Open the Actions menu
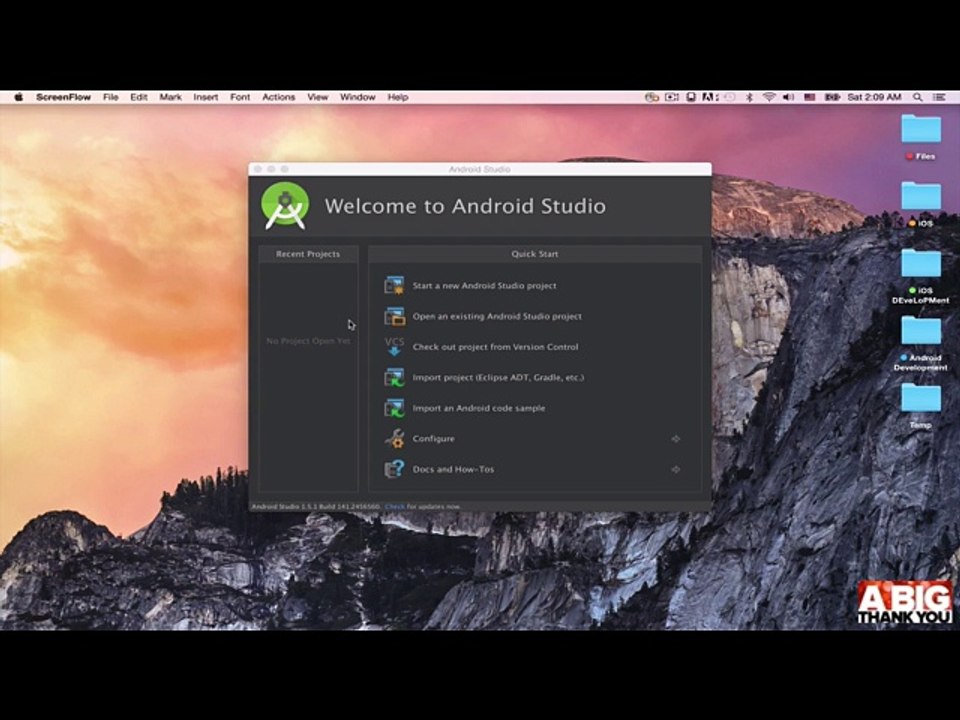The height and width of the screenshot is (720, 960). pos(279,97)
